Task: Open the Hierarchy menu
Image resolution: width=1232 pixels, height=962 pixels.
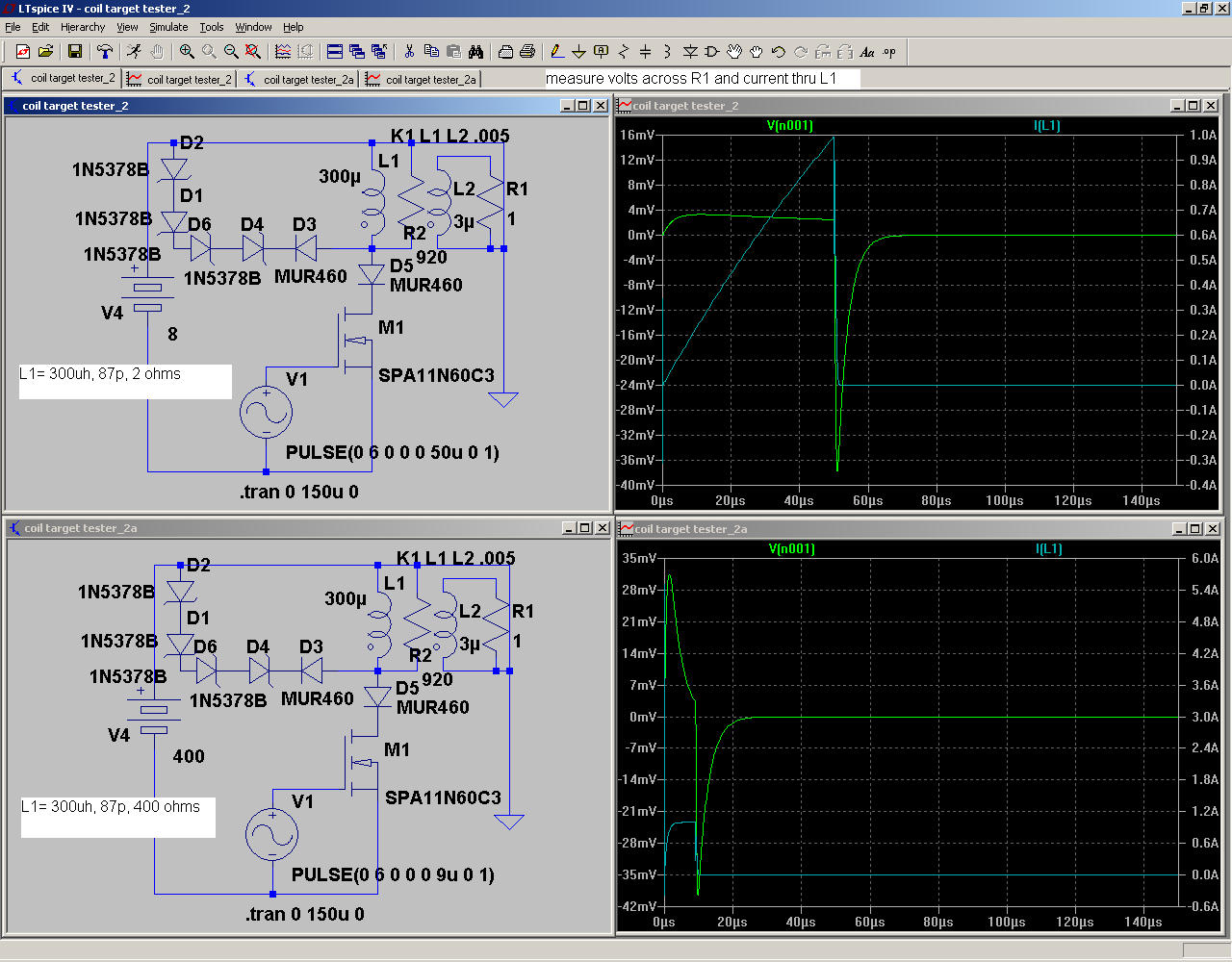Action: pyautogui.click(x=83, y=27)
